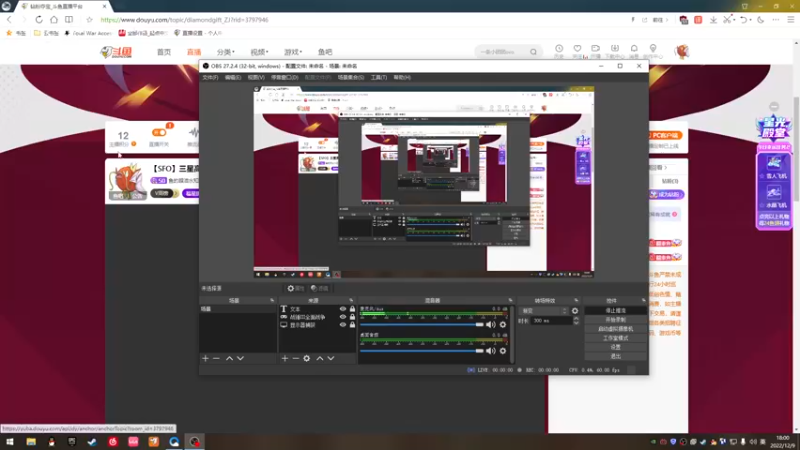Viewport: 800px width, 450px height.
Task: Add a new source with plus icon
Action: tap(285, 359)
